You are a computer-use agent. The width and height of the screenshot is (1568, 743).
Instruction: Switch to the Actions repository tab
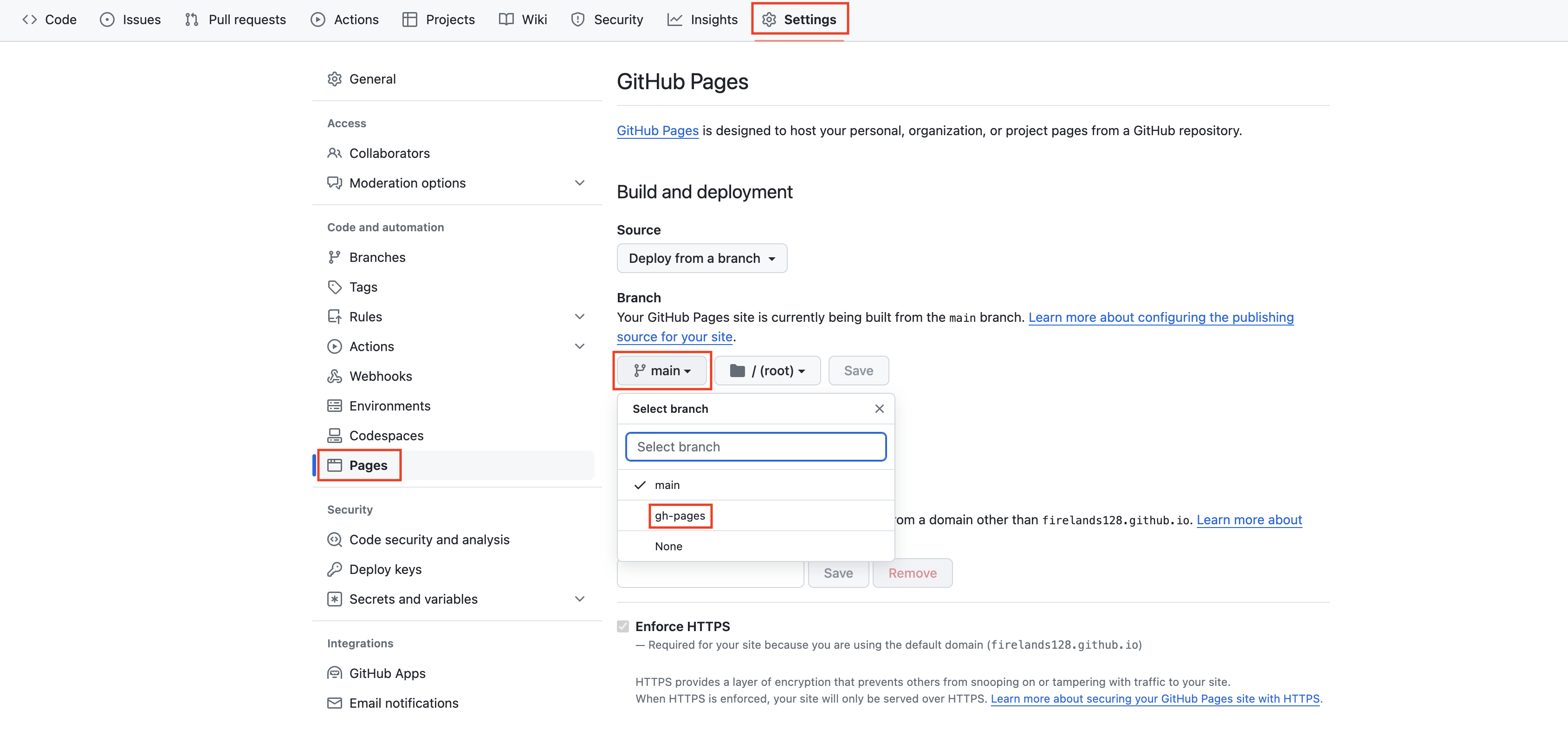pos(344,20)
